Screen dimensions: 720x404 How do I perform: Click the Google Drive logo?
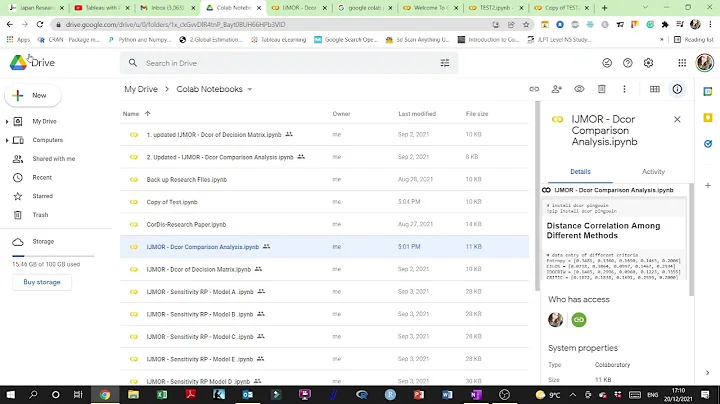[19, 62]
